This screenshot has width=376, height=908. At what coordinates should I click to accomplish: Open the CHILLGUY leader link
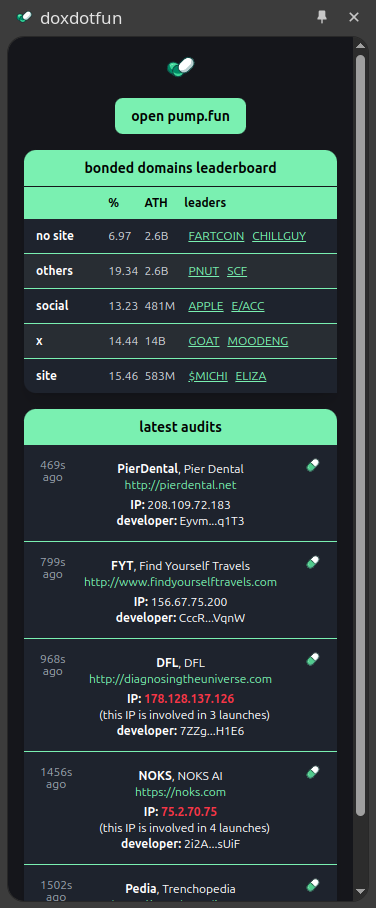[x=279, y=236]
